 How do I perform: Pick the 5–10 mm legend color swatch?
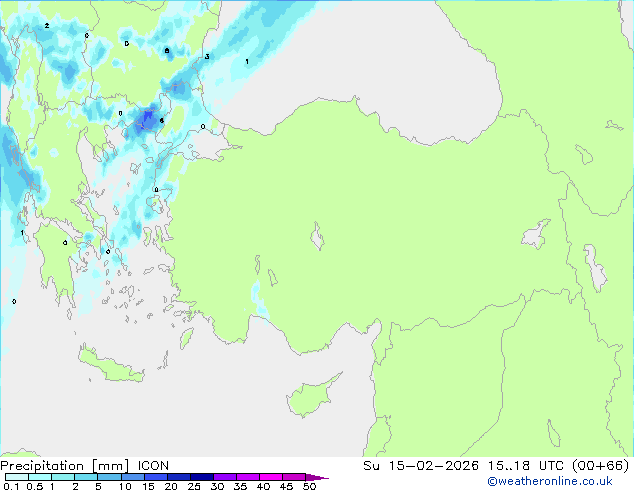[x=110, y=477]
